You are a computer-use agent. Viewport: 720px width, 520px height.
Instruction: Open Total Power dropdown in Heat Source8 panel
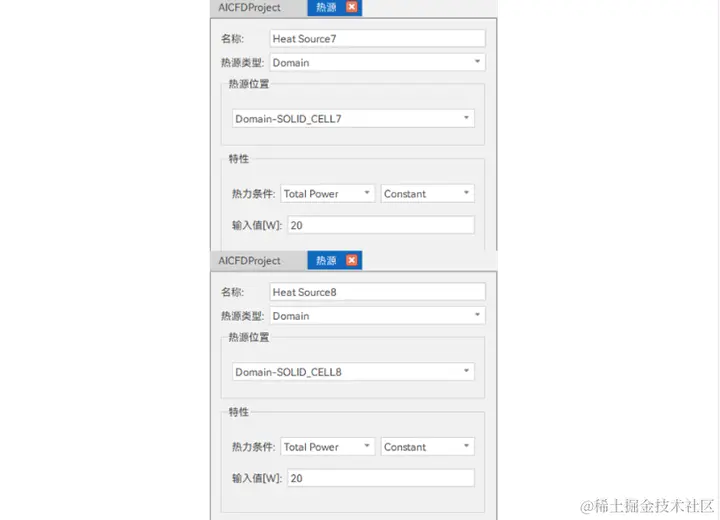coord(327,447)
